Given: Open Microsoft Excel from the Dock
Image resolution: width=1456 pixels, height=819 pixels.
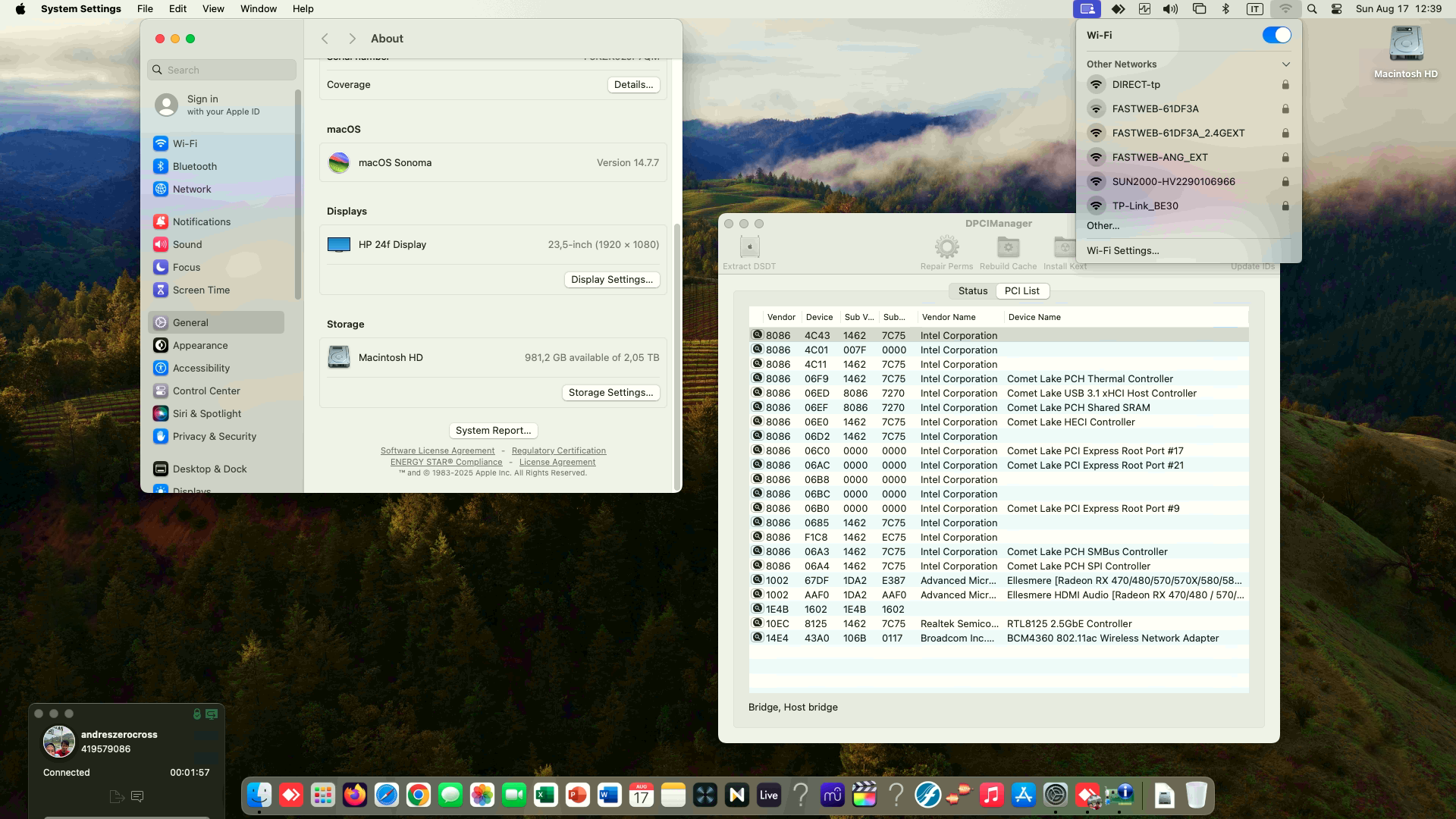Looking at the screenshot, I should [x=546, y=795].
